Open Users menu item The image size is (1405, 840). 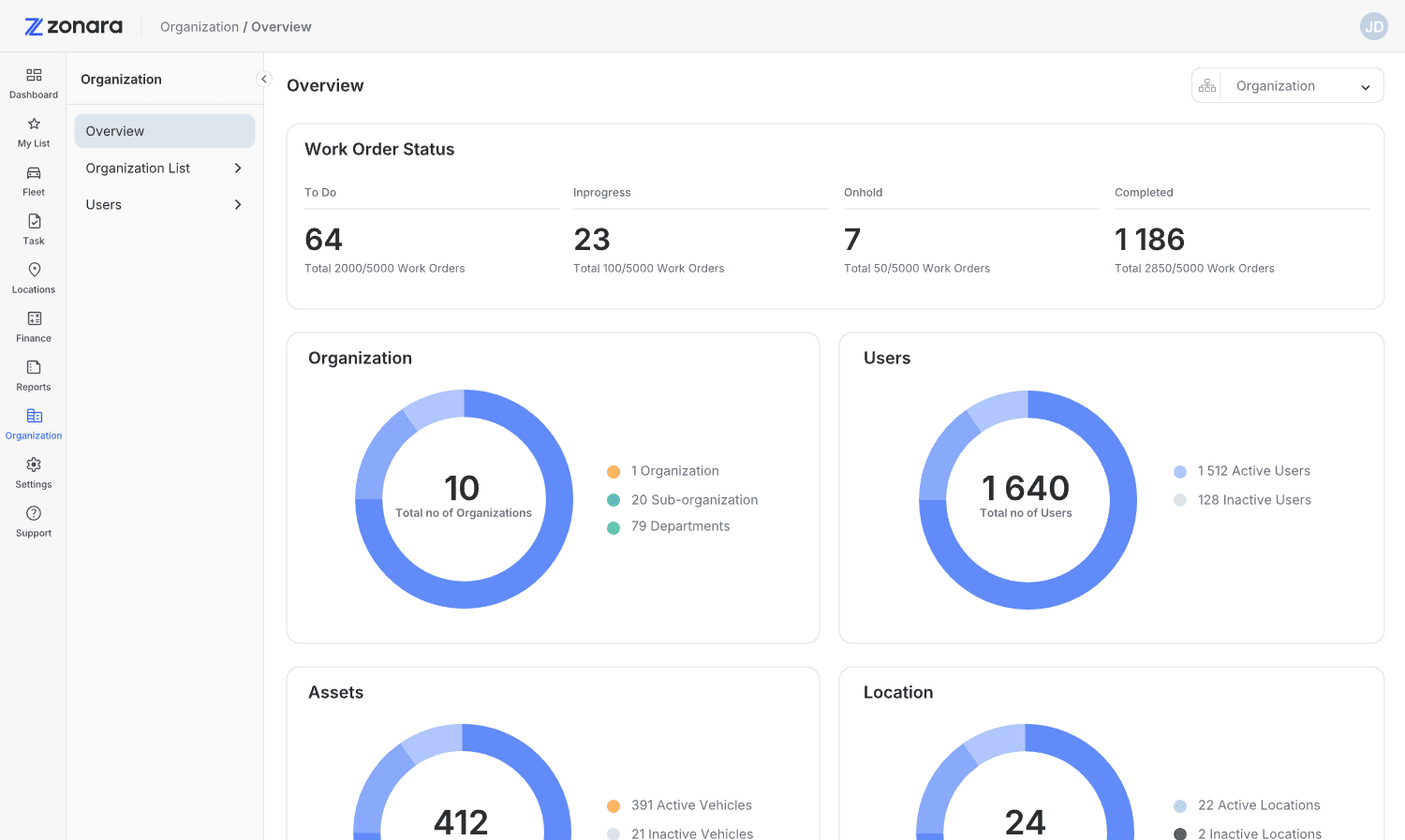(x=165, y=204)
